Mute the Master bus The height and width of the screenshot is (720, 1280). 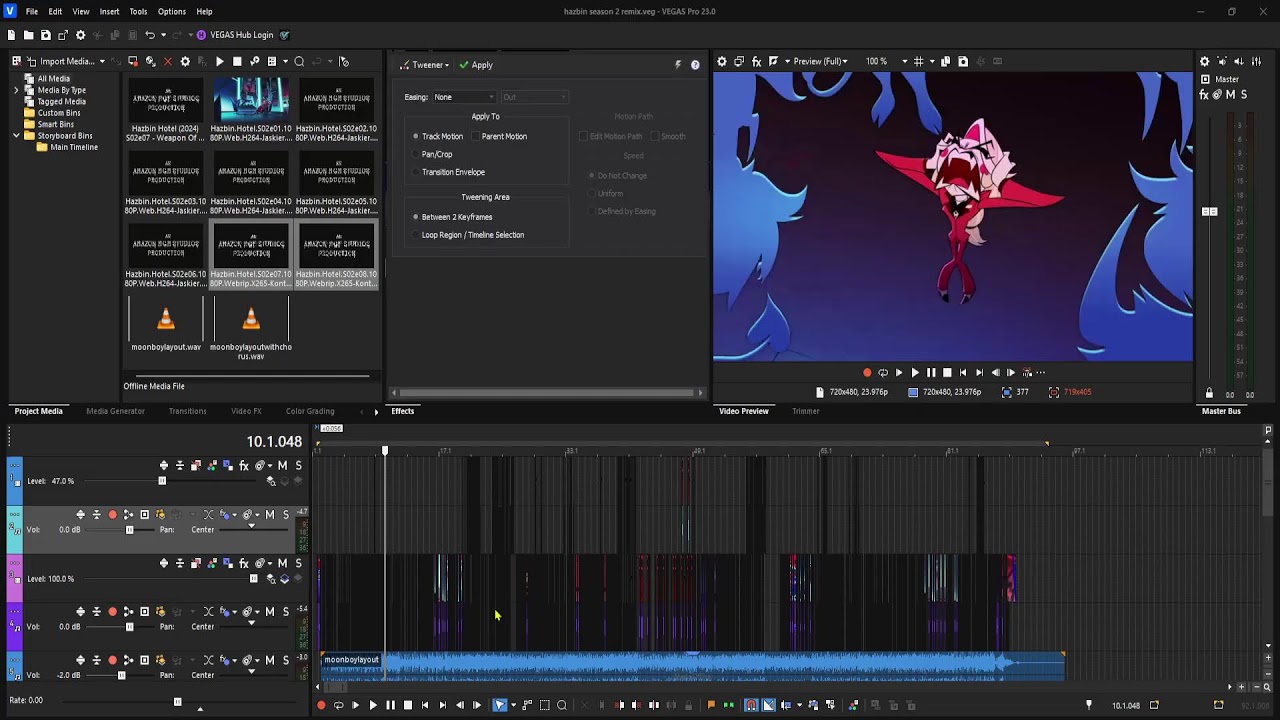(1230, 94)
